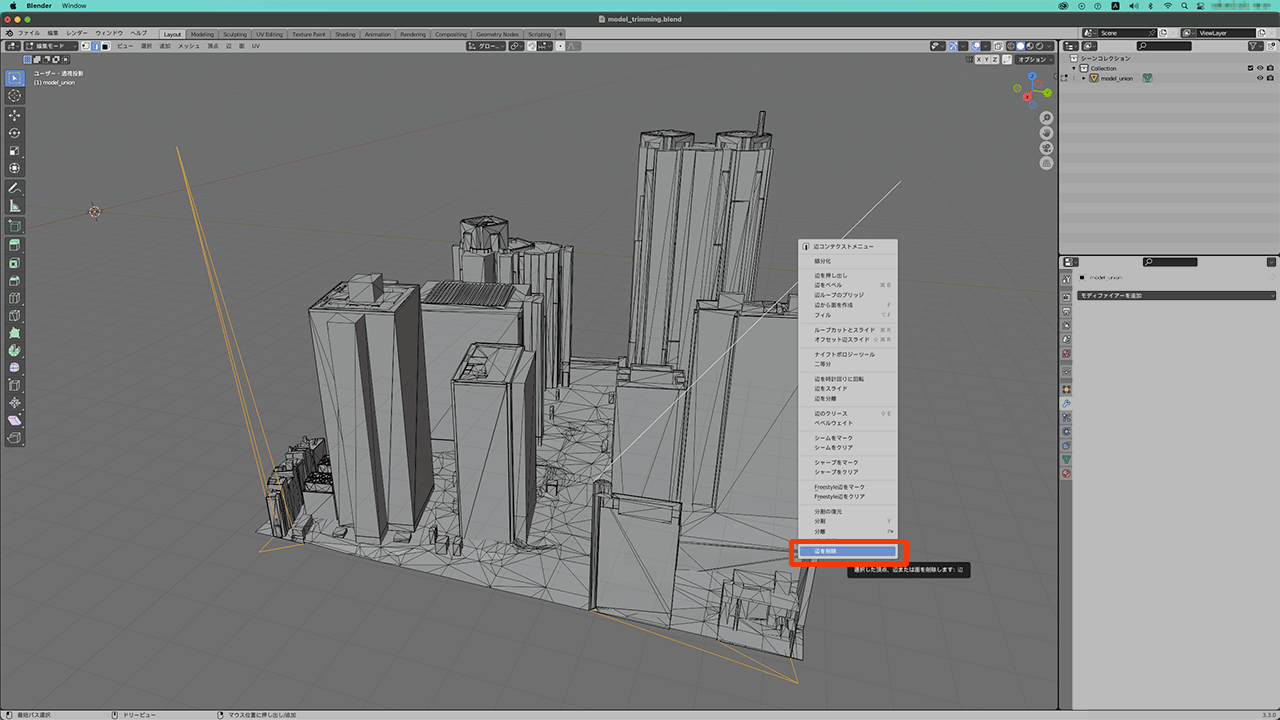Select the Scale tool

point(15,151)
